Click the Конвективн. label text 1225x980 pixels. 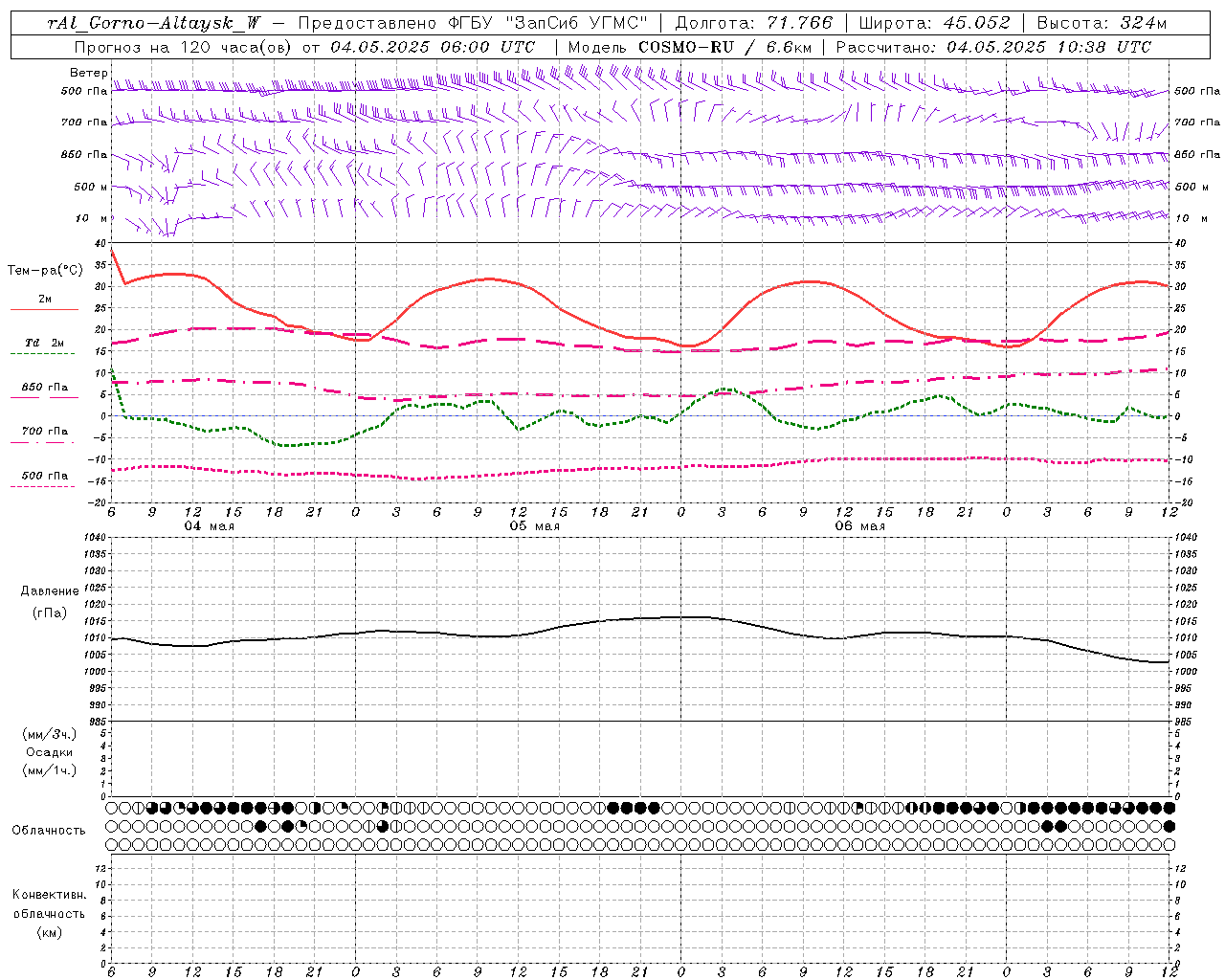click(49, 895)
